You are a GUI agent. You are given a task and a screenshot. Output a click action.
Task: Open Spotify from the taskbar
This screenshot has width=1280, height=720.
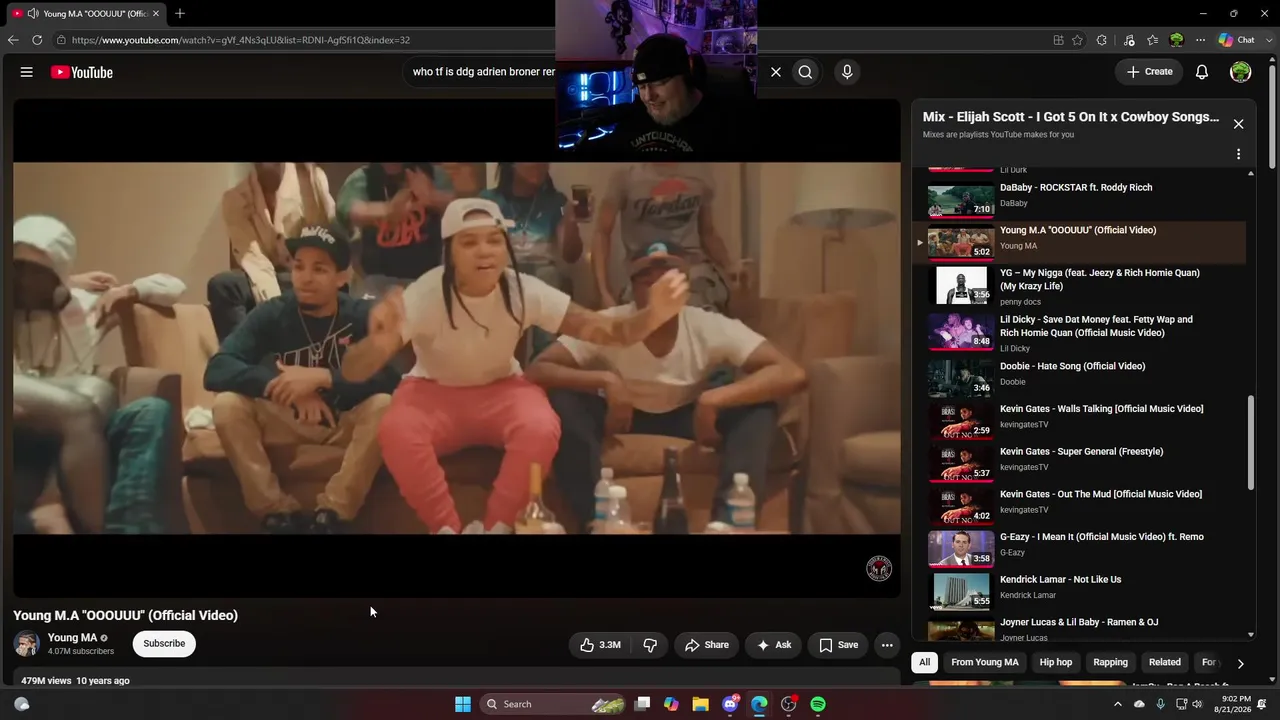[x=818, y=704]
